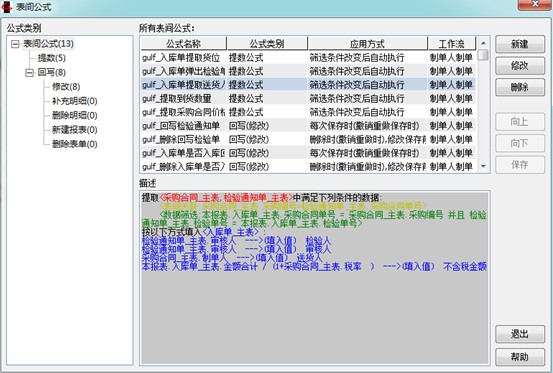Select the 补充明细(0) category
The height and width of the screenshot is (373, 553).
click(x=75, y=101)
